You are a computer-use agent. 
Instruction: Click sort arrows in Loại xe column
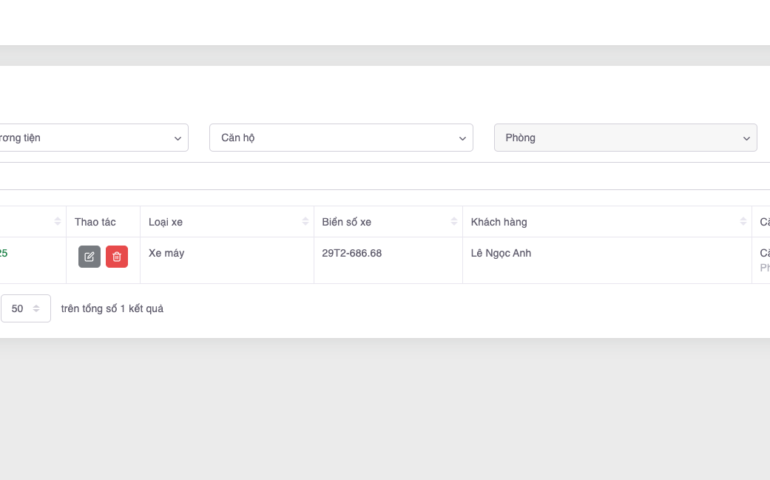coord(305,221)
